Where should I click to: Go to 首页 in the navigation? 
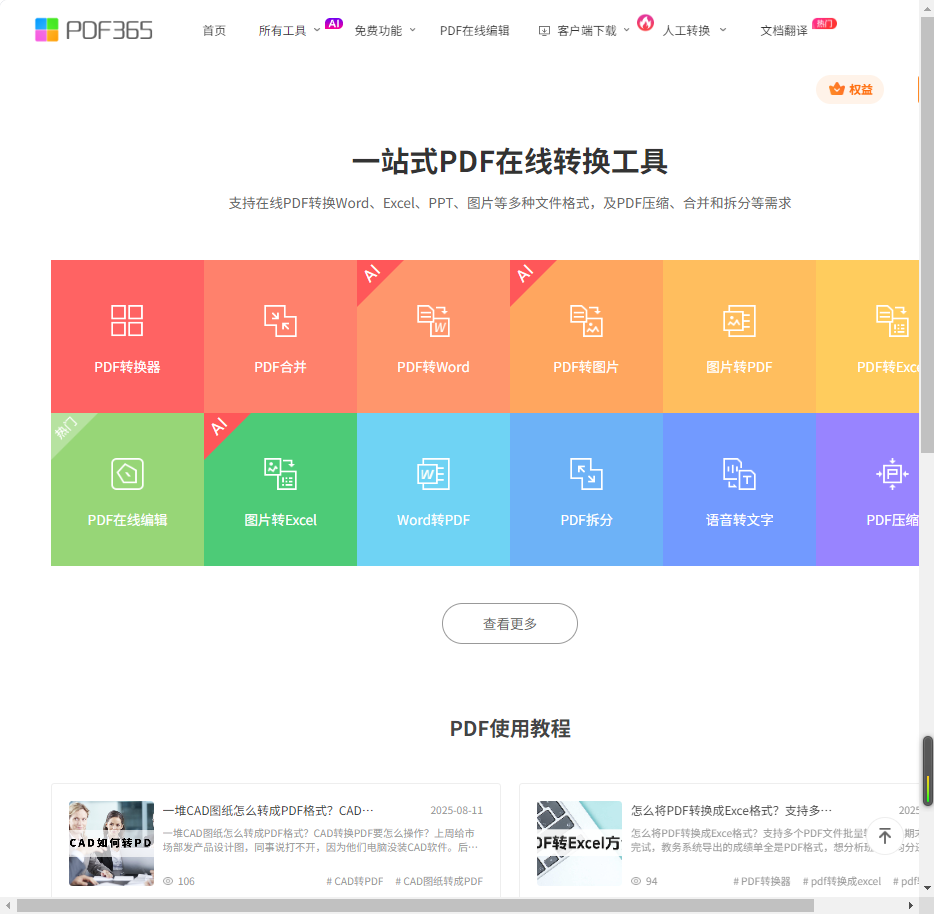click(x=214, y=30)
